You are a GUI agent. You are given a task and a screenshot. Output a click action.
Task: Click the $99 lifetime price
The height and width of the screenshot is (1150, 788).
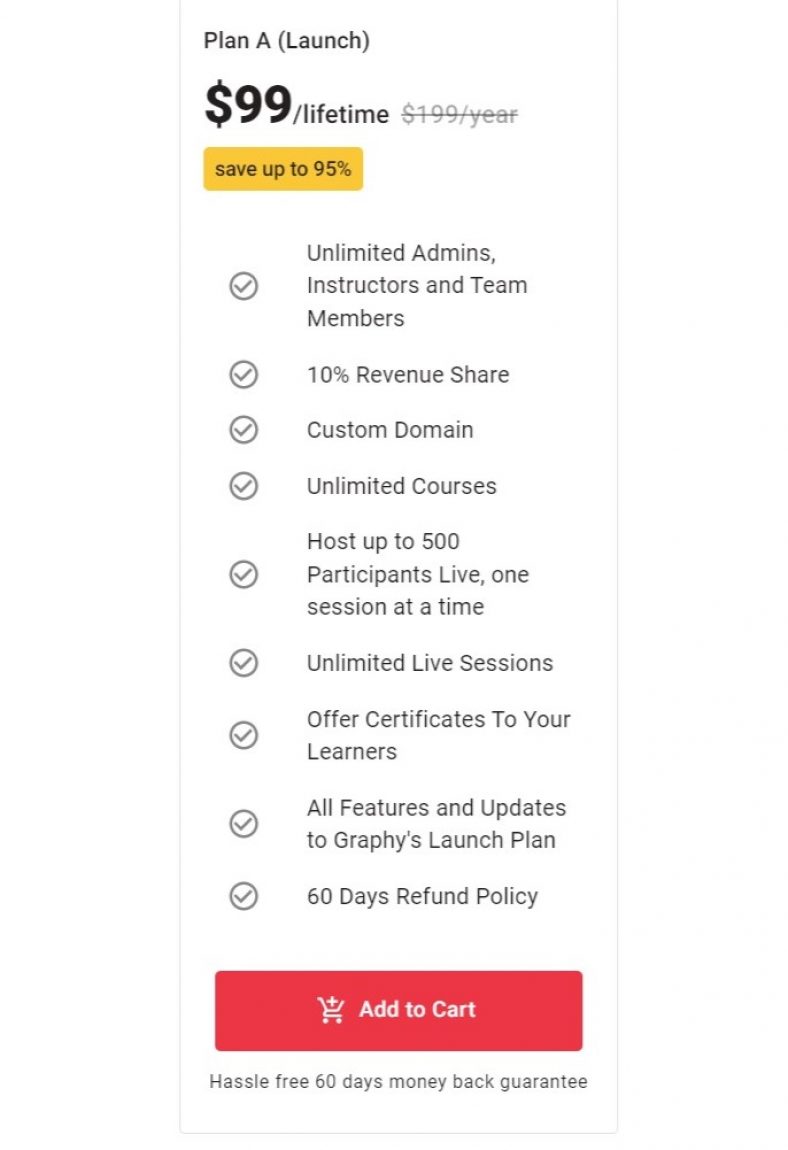coord(296,106)
